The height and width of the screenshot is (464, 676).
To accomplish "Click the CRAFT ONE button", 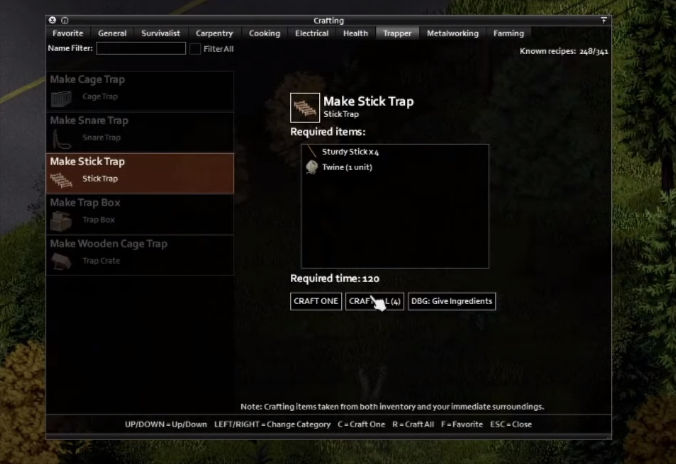I will click(x=316, y=301).
